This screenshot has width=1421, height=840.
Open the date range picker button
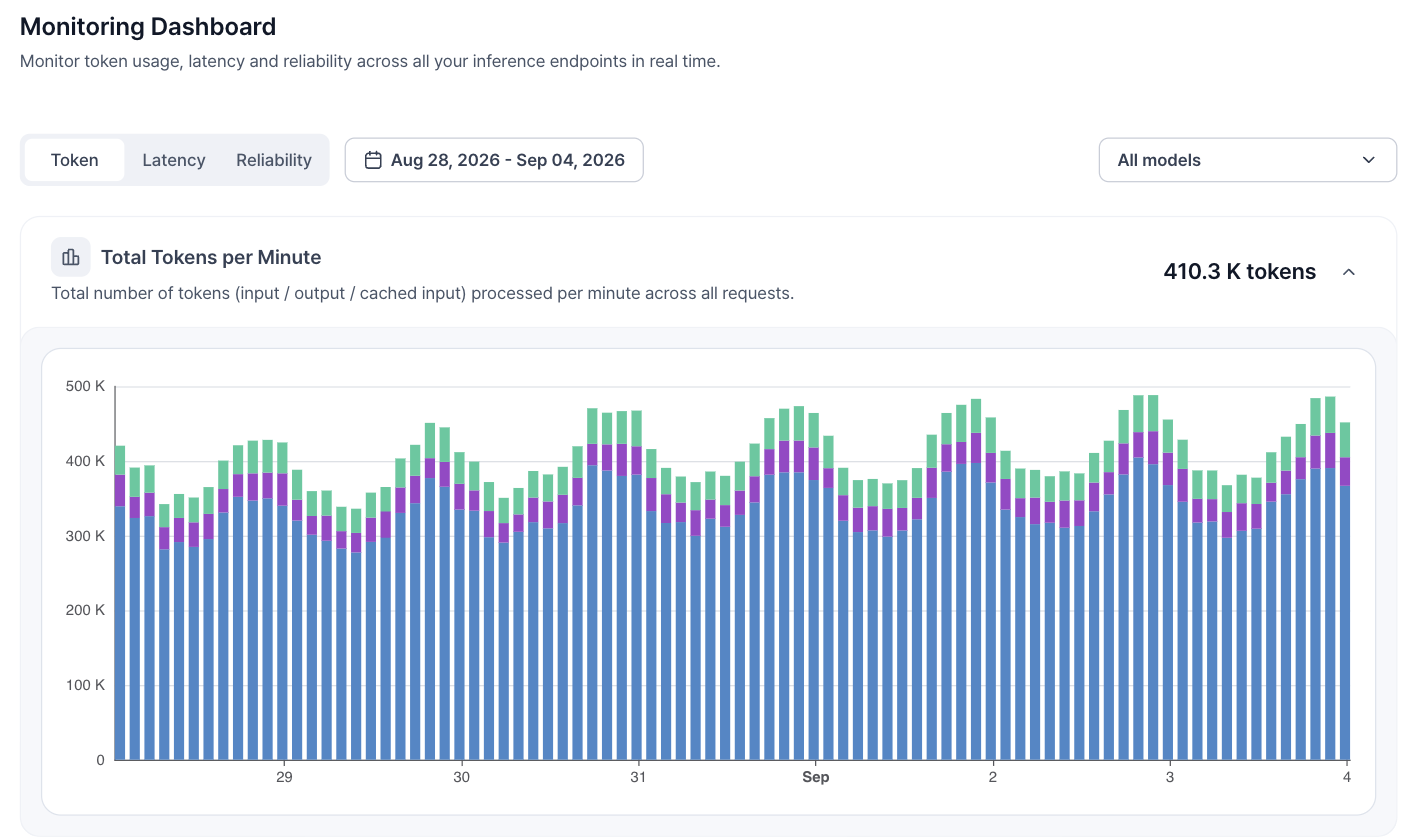coord(494,160)
